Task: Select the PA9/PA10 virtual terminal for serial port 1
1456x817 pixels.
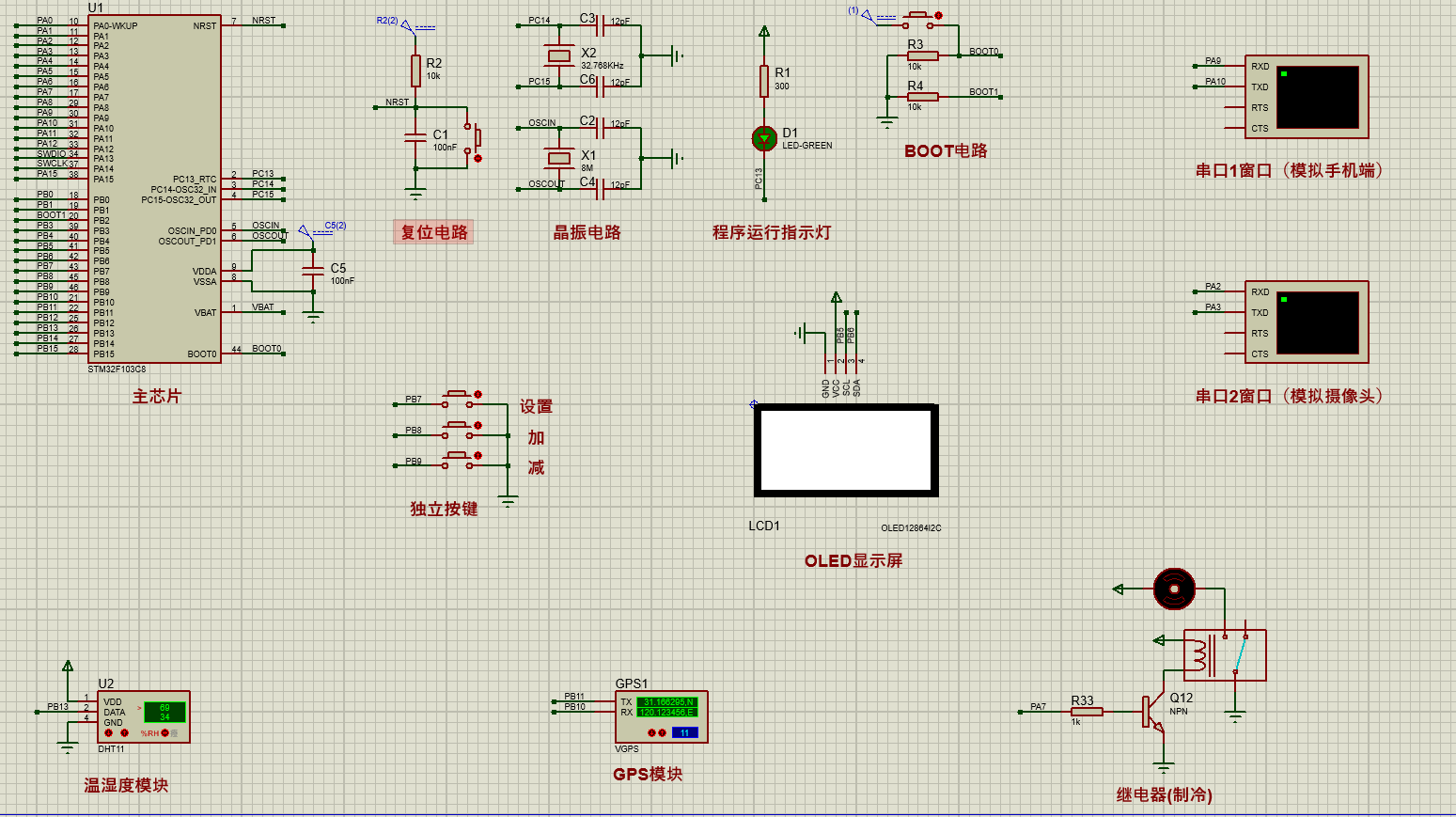Action: point(1307,96)
